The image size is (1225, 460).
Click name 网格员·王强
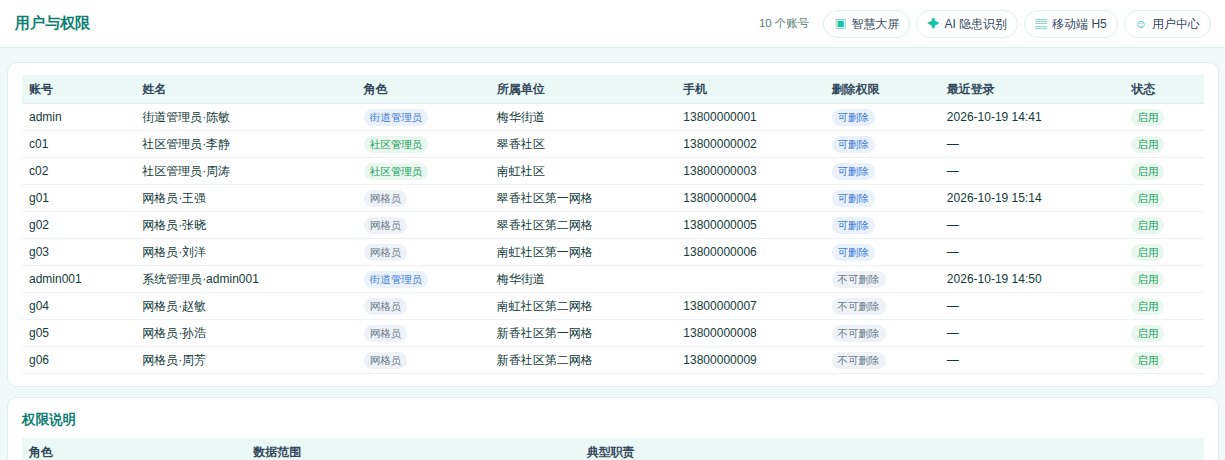point(174,198)
